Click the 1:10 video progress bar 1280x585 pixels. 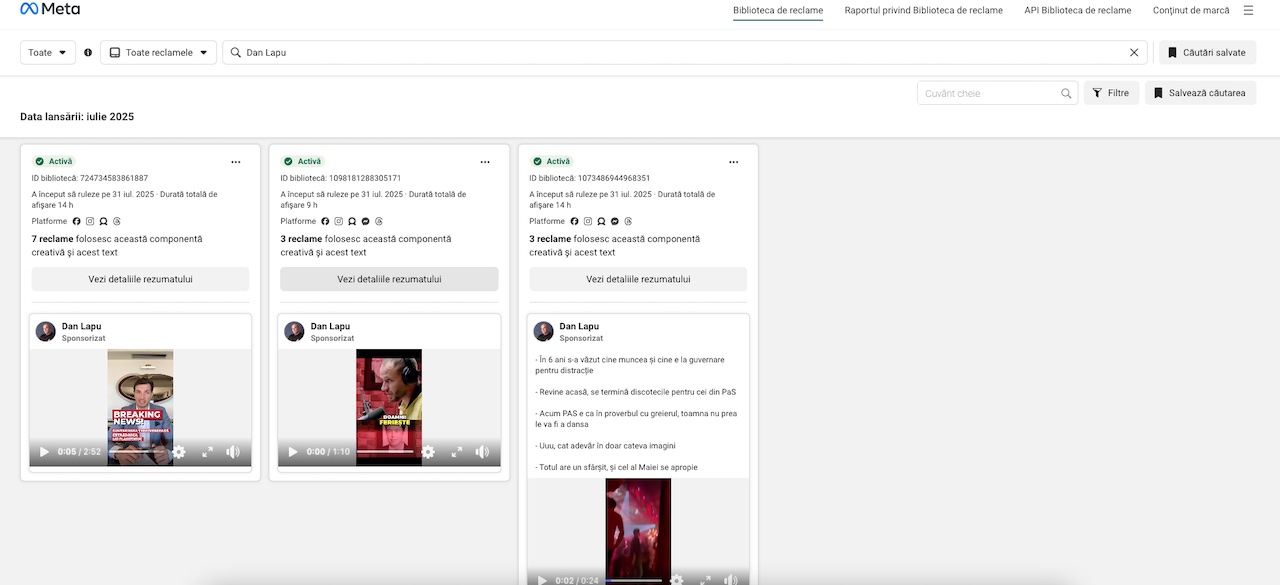386,452
